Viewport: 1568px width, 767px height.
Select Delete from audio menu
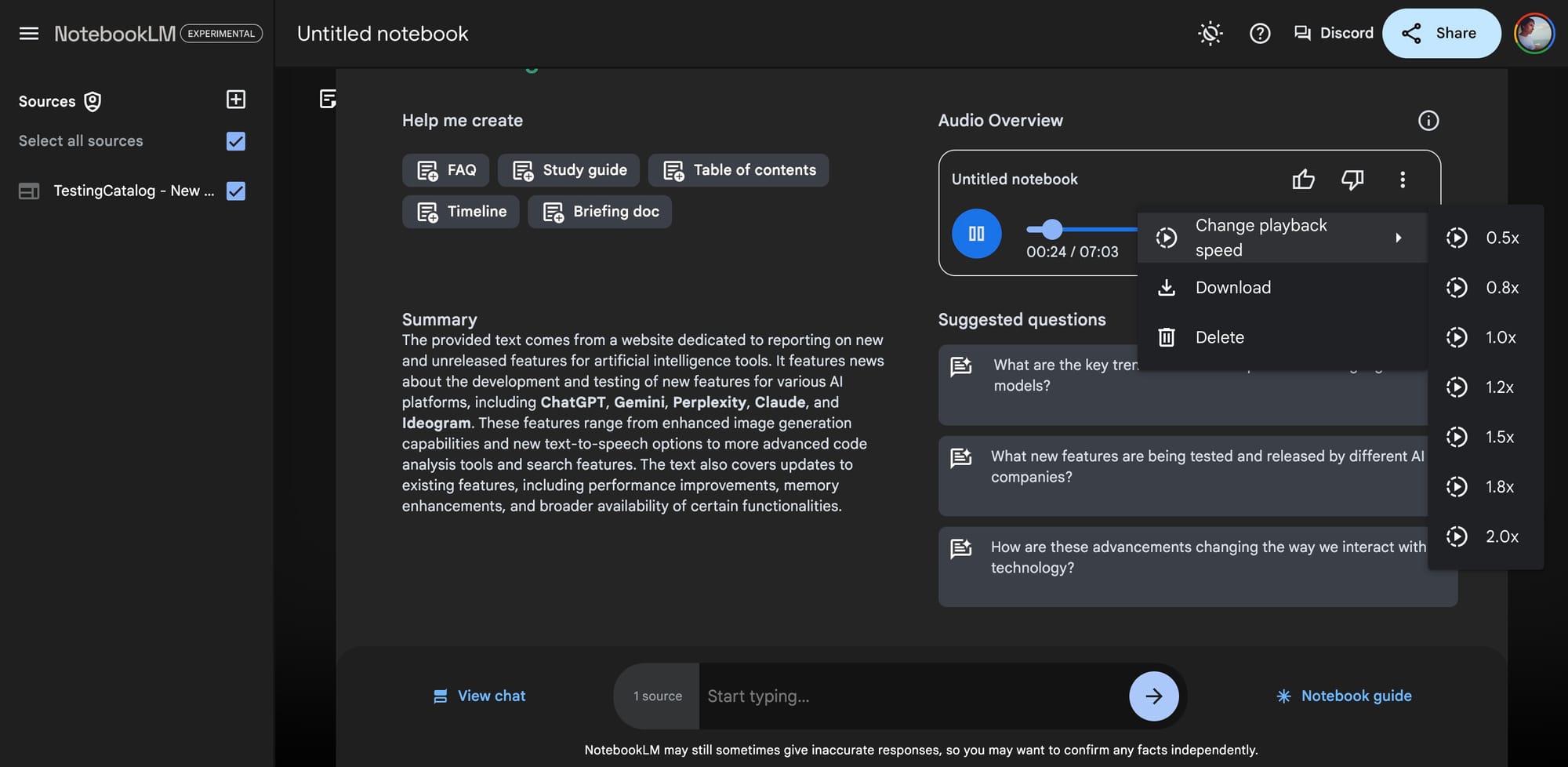point(1283,337)
